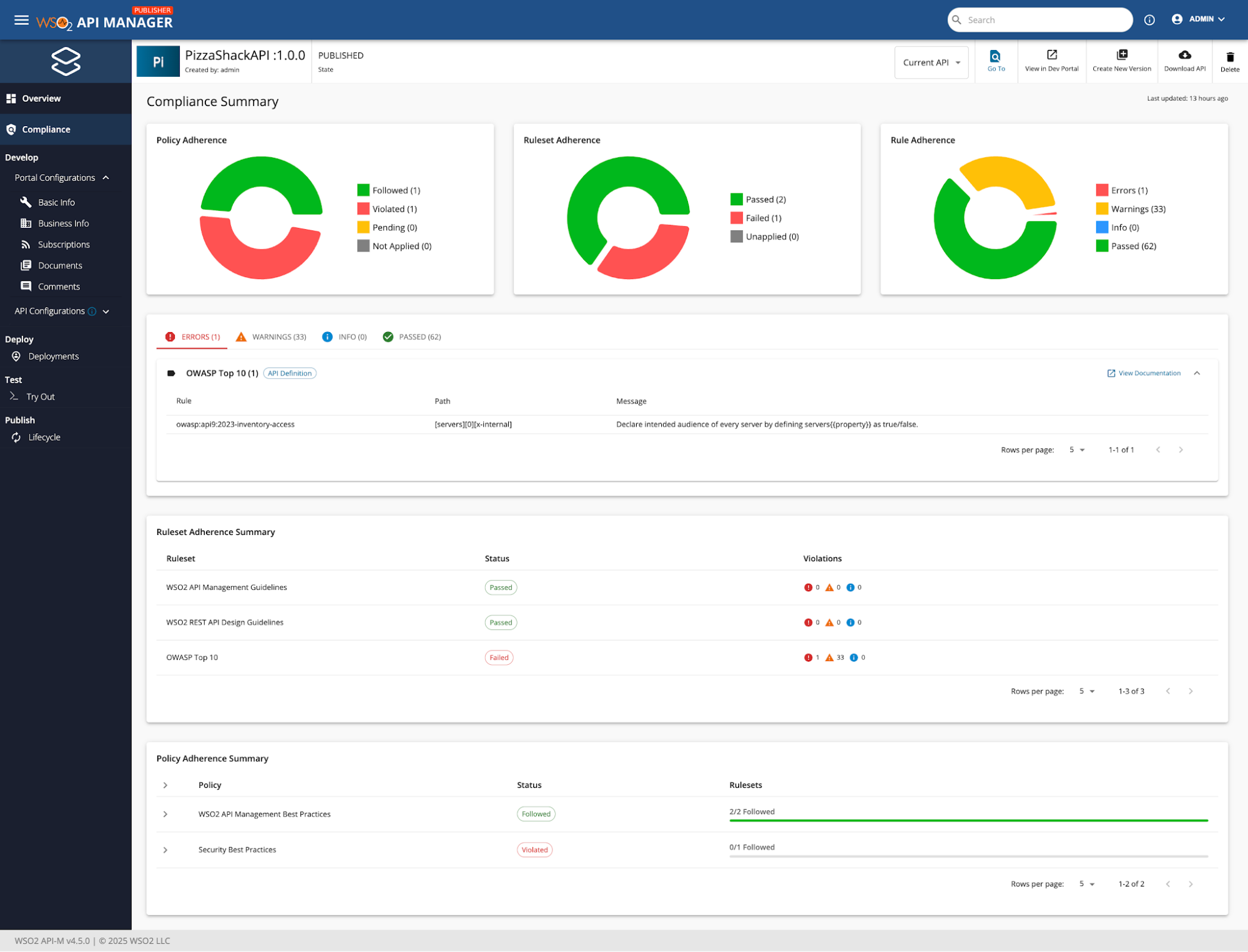Open Deployments in the sidebar
Image resolution: width=1248 pixels, height=952 pixels.
53,356
